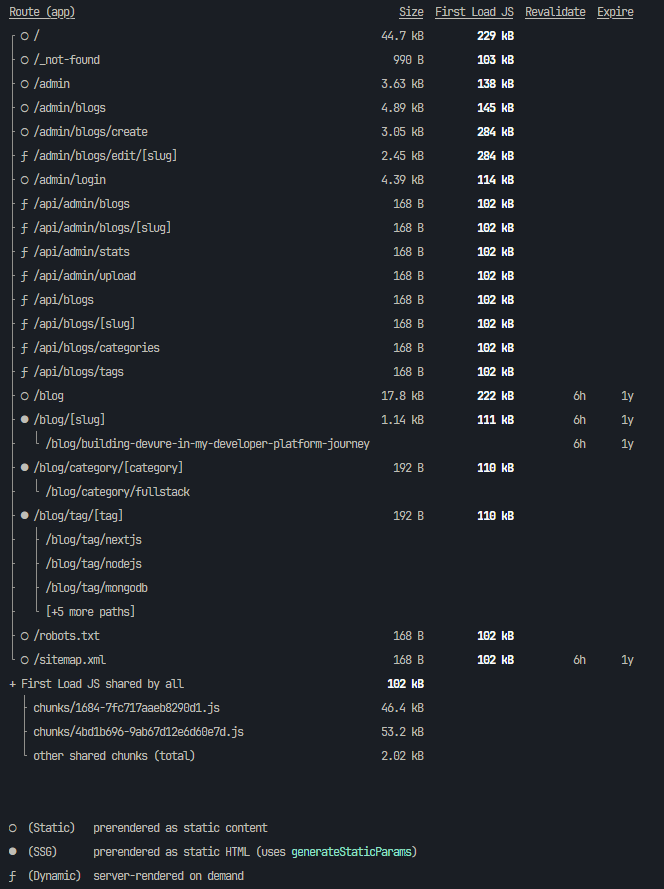664x889 pixels.
Task: Click the First Load JS column header
Action: pyautogui.click(x=474, y=12)
